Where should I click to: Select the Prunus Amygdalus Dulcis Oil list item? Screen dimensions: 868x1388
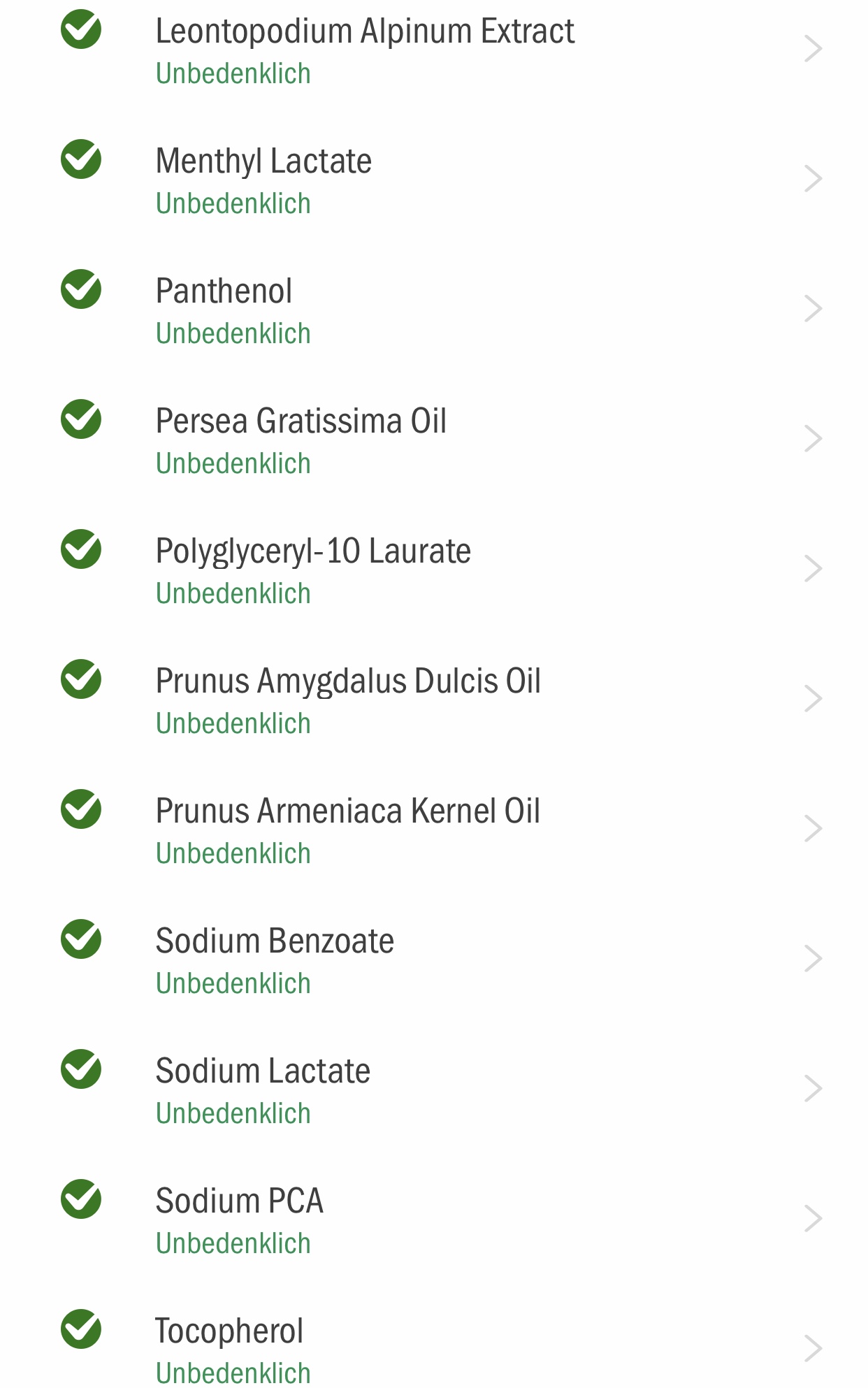434,700
